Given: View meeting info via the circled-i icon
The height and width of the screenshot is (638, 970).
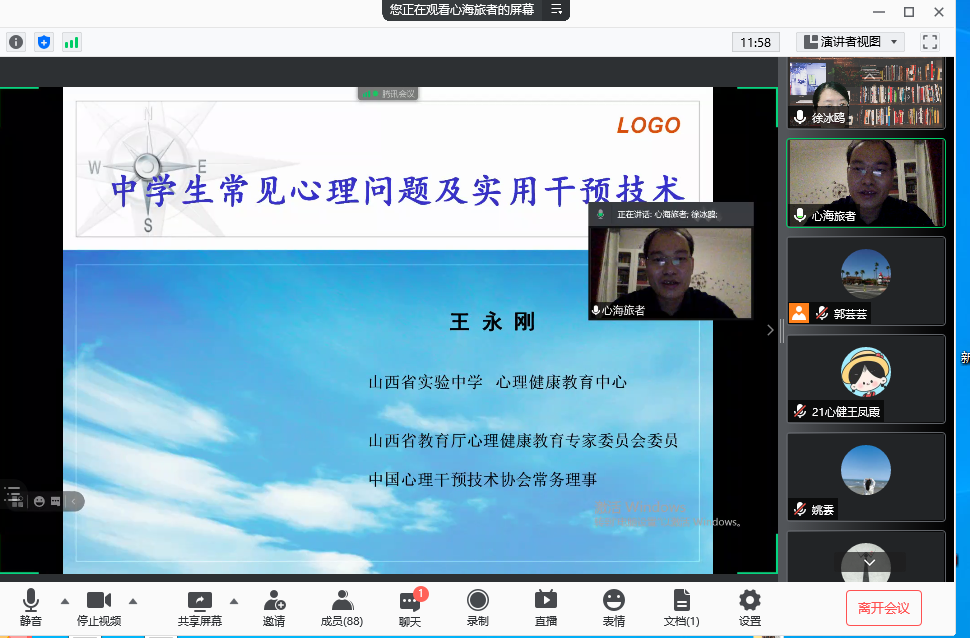Looking at the screenshot, I should 16,42.
